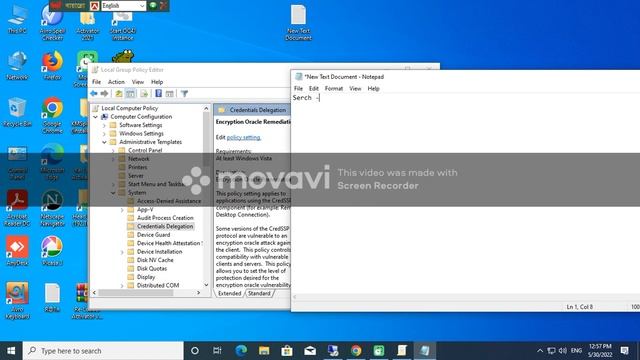The width and height of the screenshot is (640, 360).
Task: Expand the Windows Settings folder
Action: click(x=104, y=133)
